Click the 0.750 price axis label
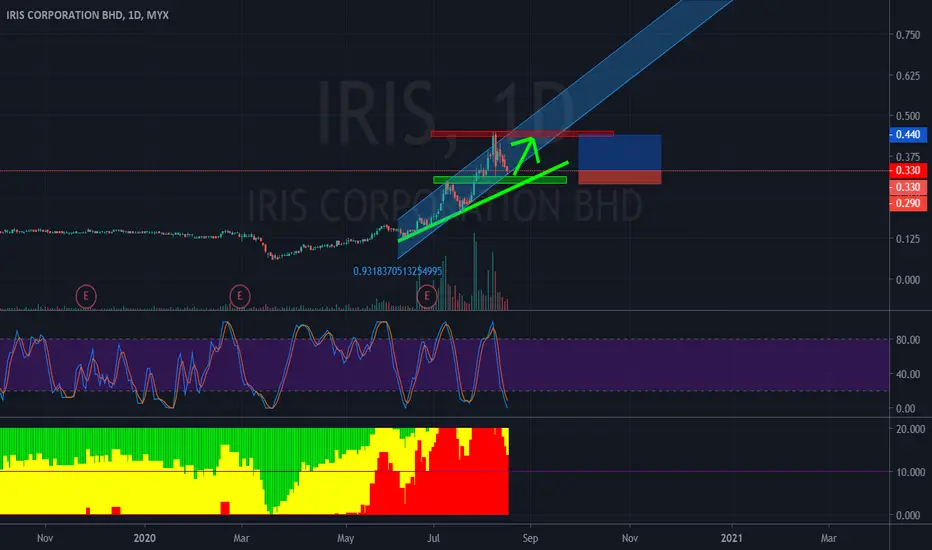The height and width of the screenshot is (550, 932). point(908,35)
